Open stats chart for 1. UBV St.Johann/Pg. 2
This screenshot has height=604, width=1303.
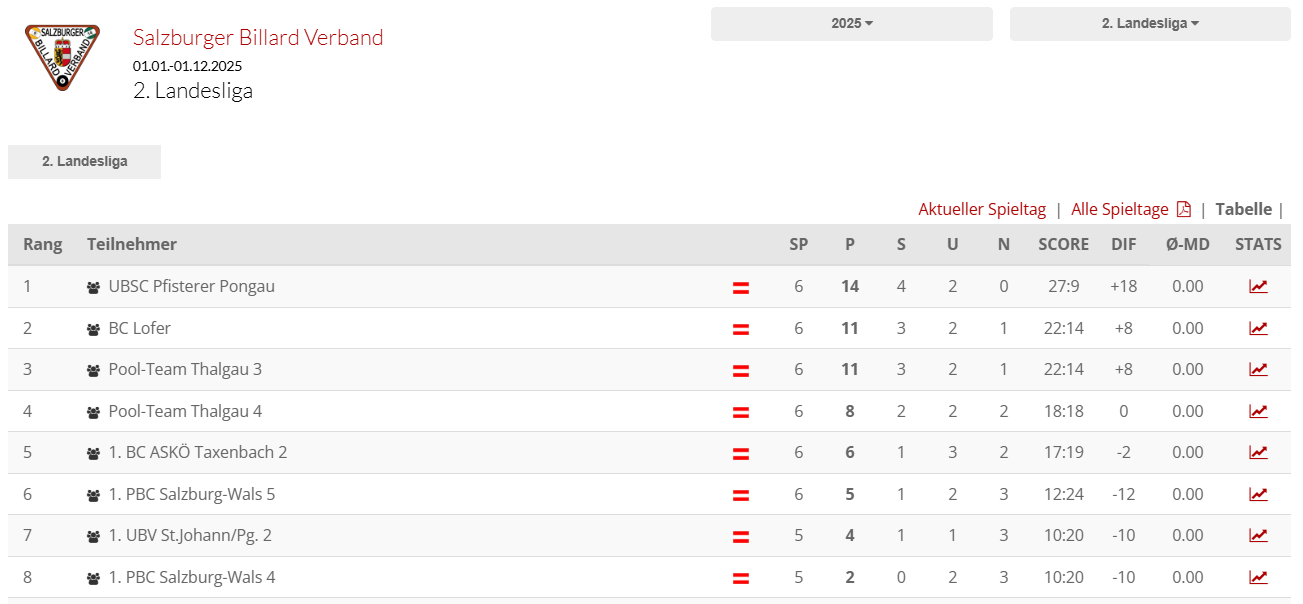pyautogui.click(x=1258, y=536)
